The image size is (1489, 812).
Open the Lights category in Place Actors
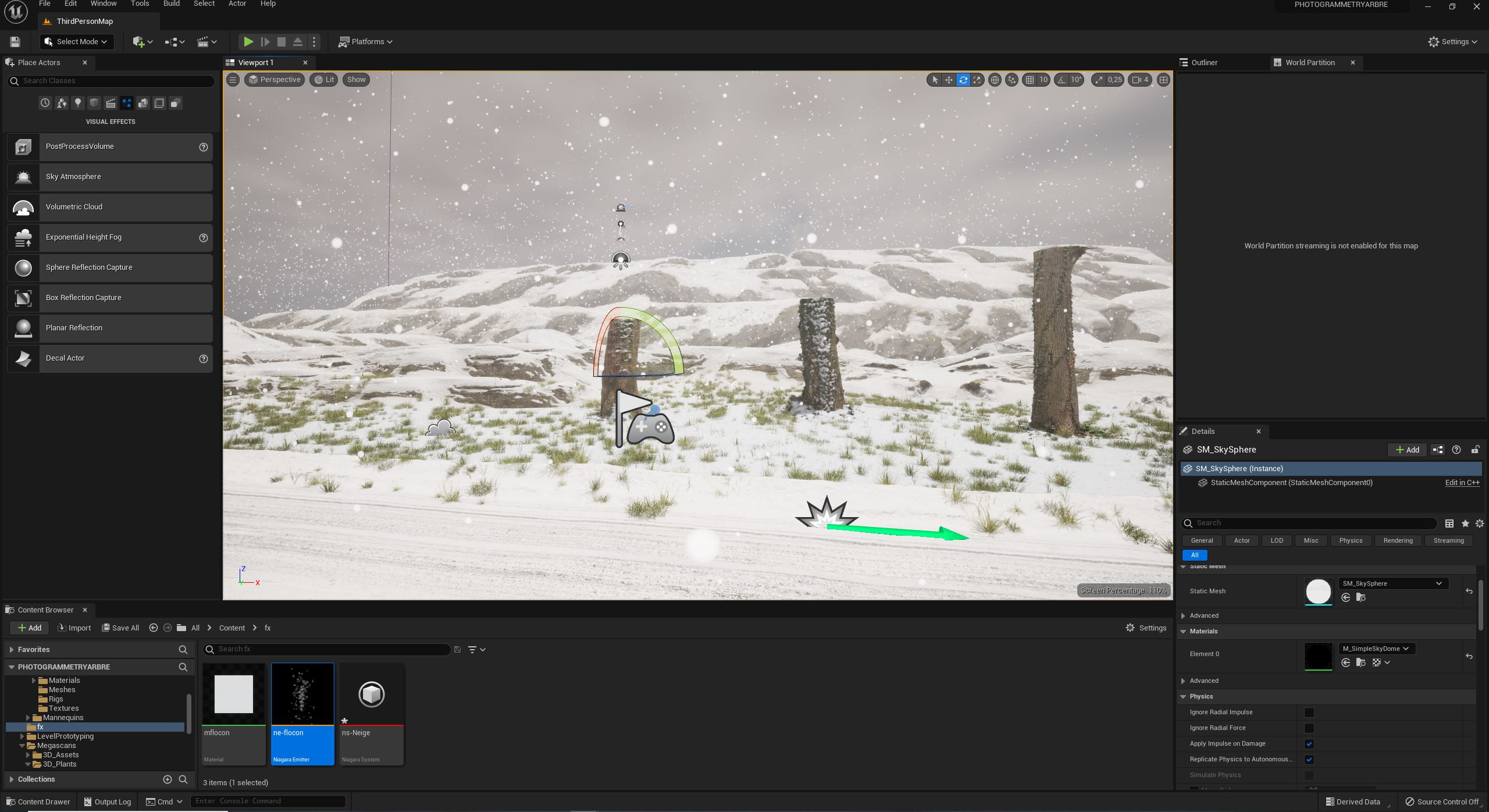tap(78, 103)
